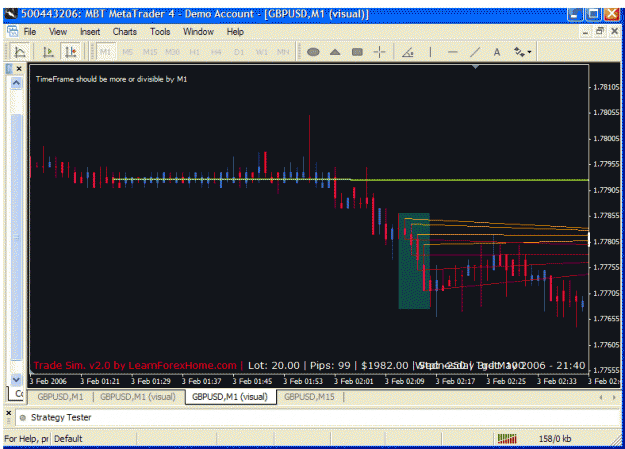
Task: Select the line chart icon in toolbar
Action: pos(20,52)
